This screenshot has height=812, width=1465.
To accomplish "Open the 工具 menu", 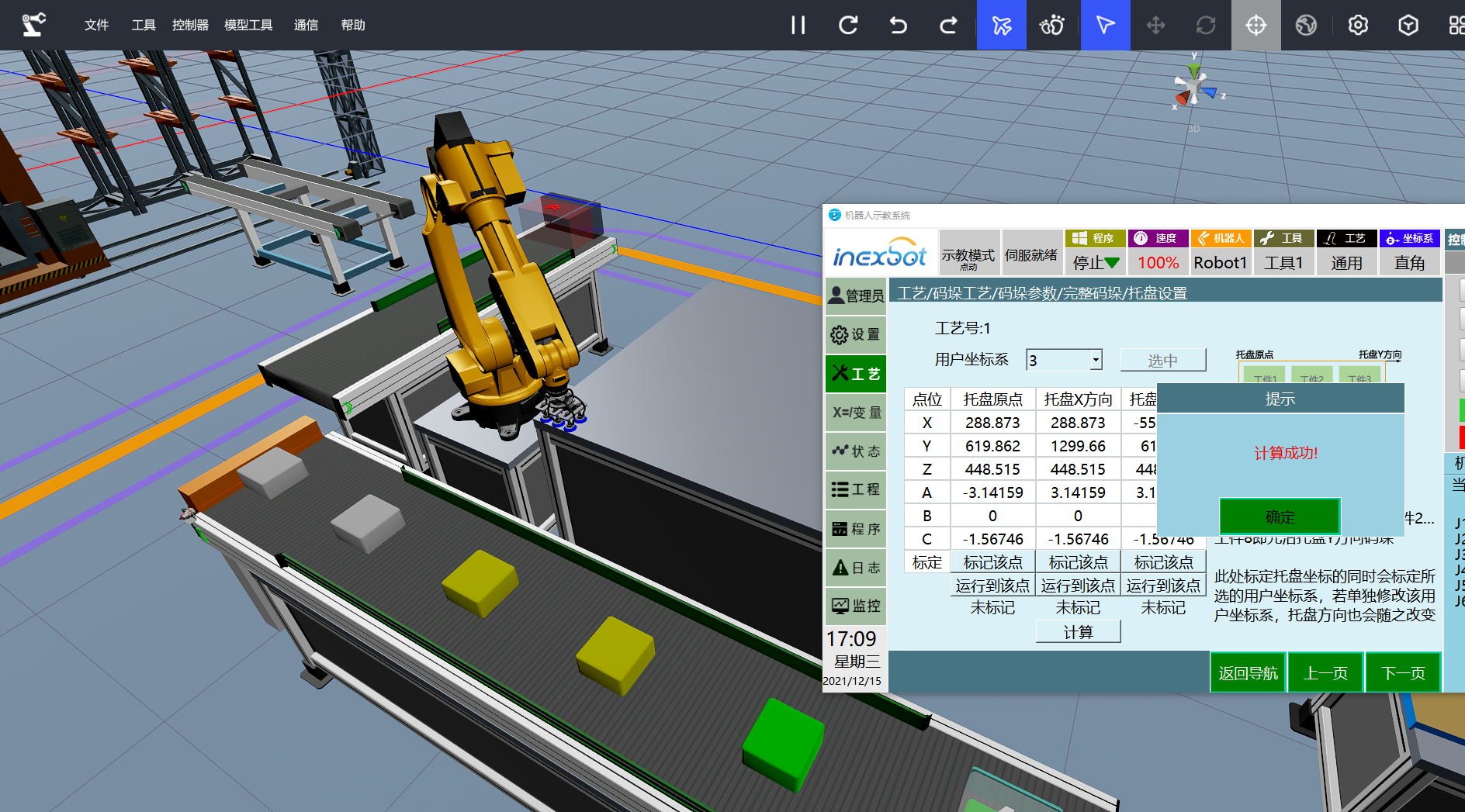I will pyautogui.click(x=144, y=25).
